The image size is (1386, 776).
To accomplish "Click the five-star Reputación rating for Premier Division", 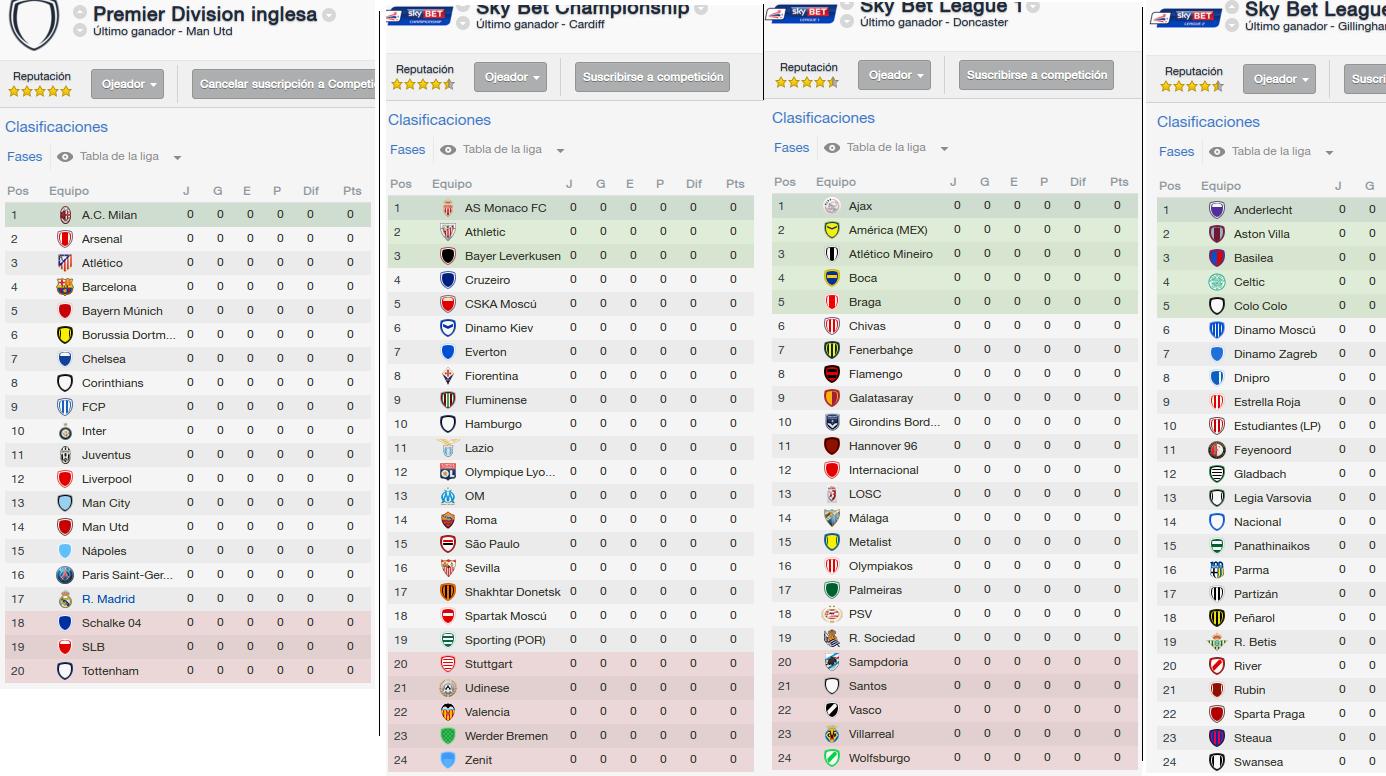I will tap(40, 91).
